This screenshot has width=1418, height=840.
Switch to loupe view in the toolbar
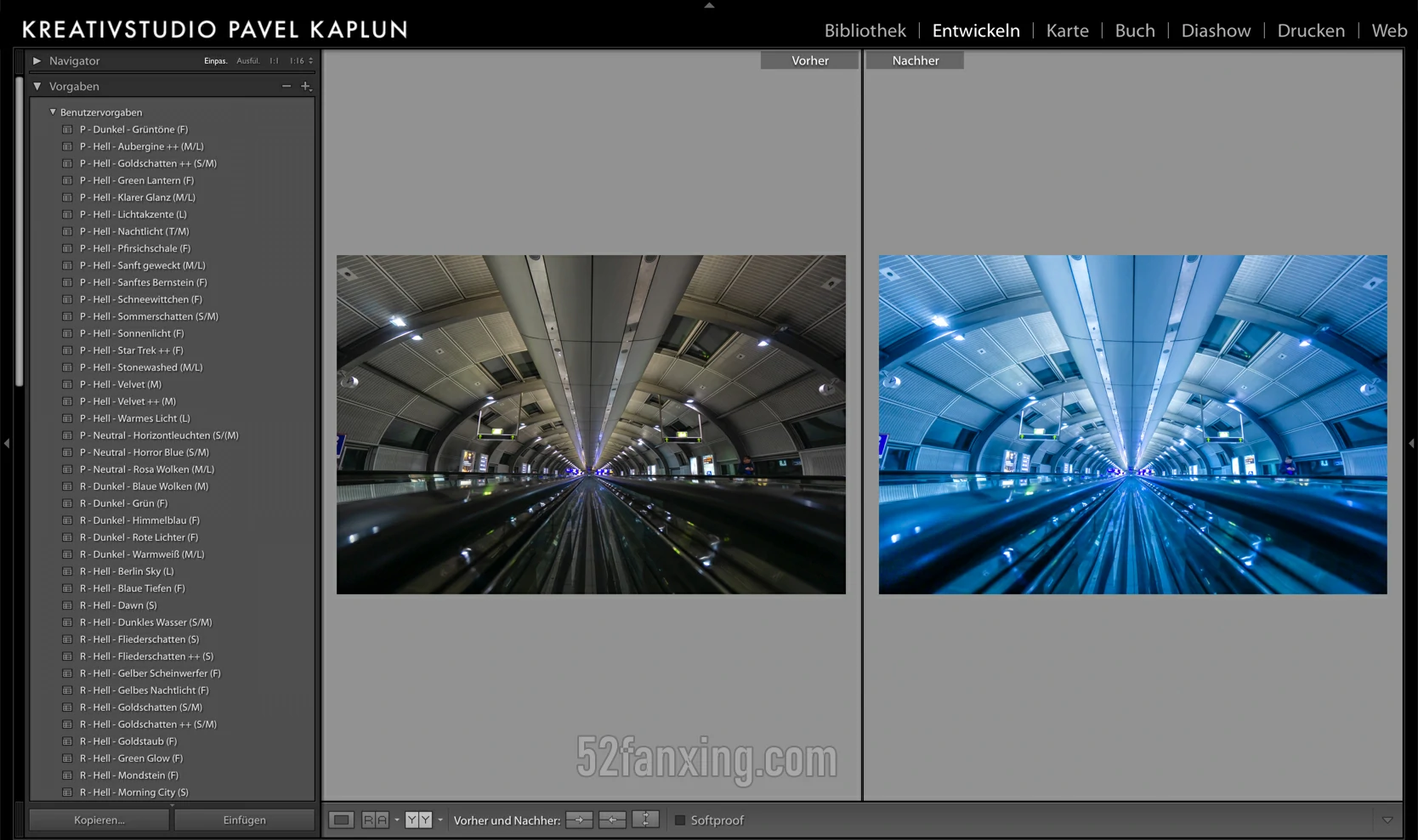342,820
